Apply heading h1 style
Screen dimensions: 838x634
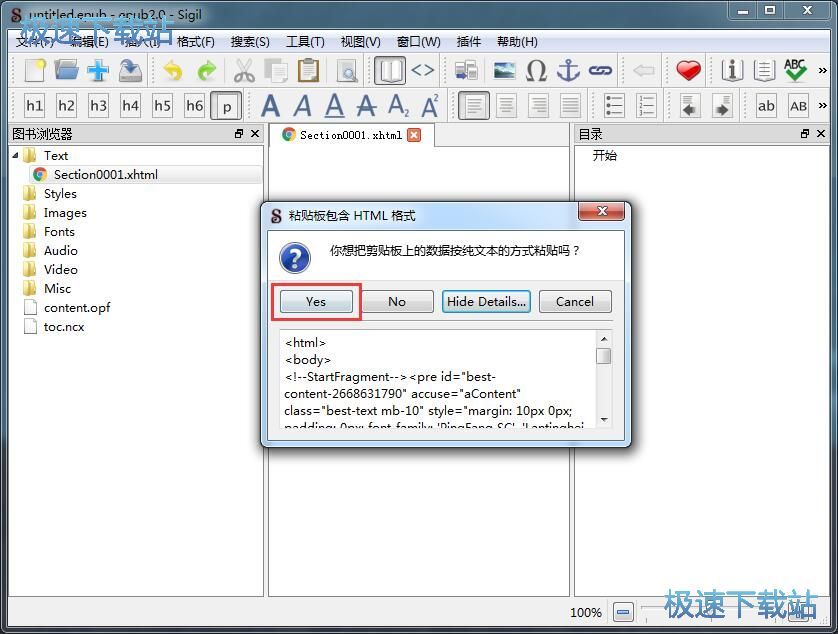[35, 106]
